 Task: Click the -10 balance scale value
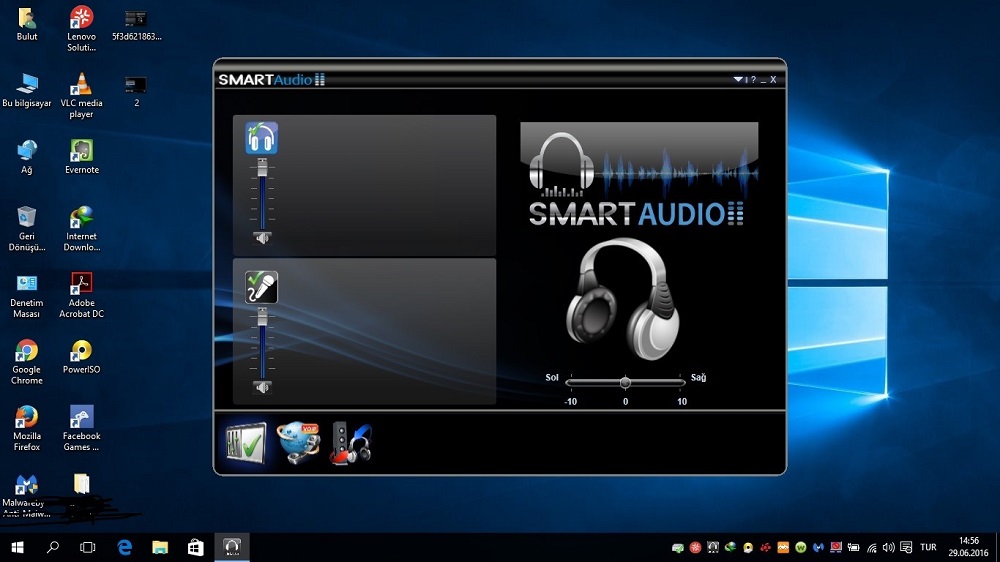[571, 402]
